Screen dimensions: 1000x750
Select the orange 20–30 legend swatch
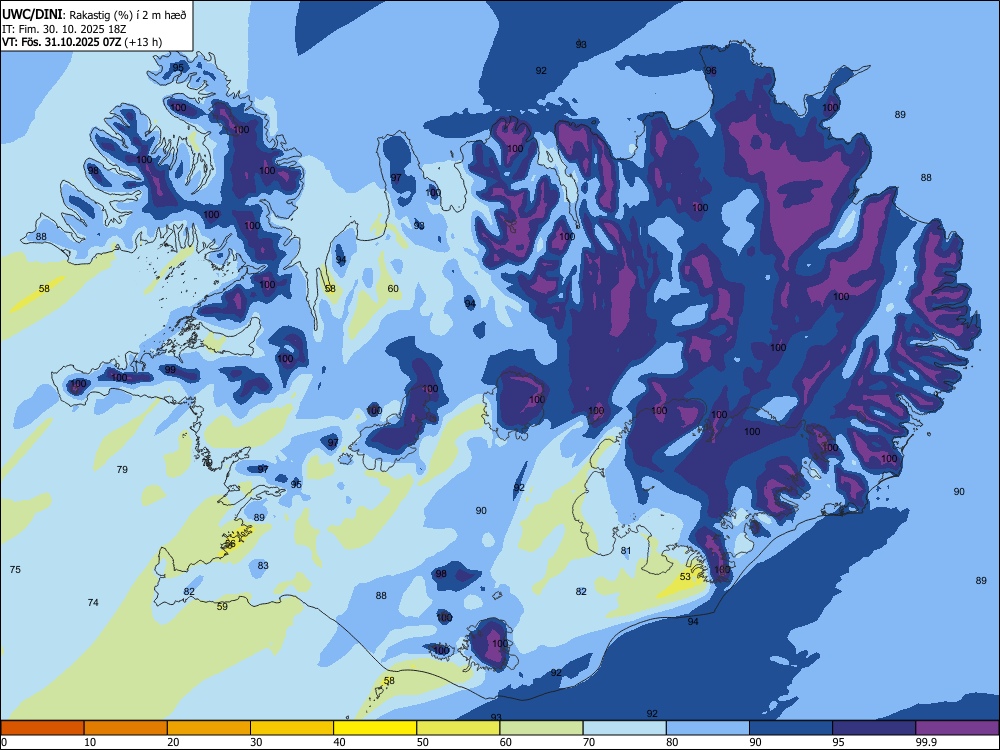(209, 728)
